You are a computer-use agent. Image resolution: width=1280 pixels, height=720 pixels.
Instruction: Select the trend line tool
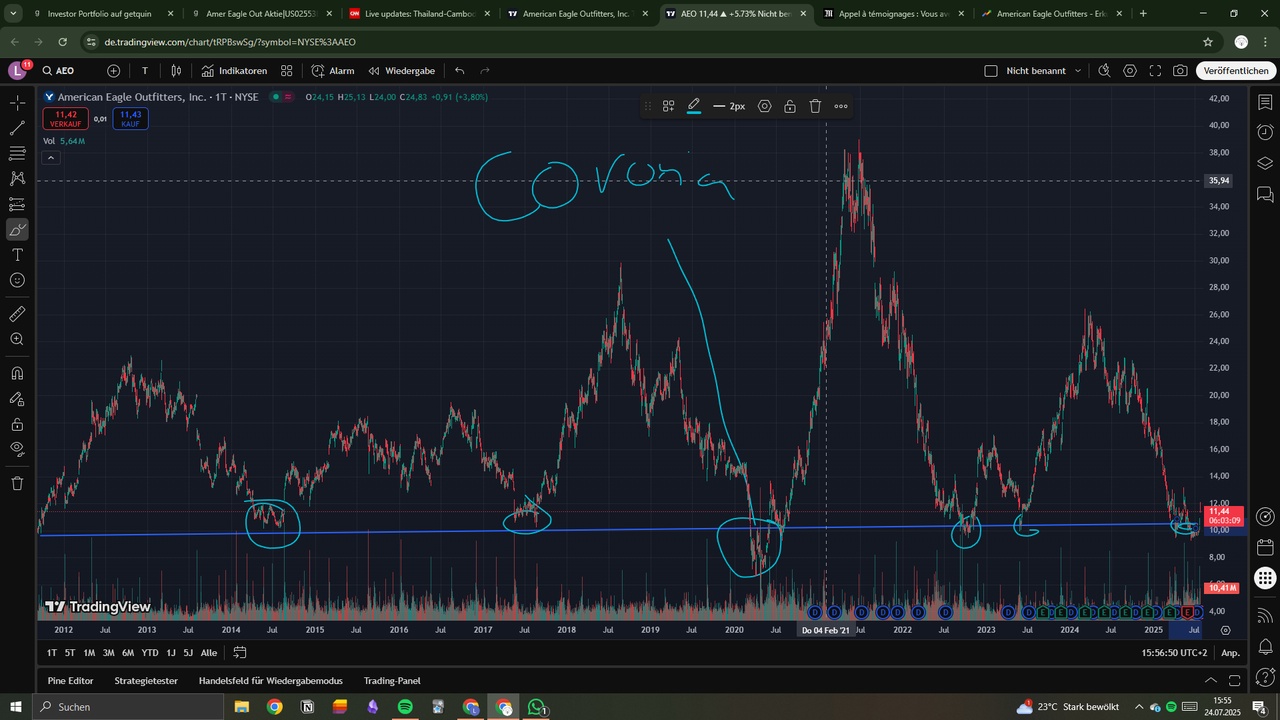tap(17, 128)
